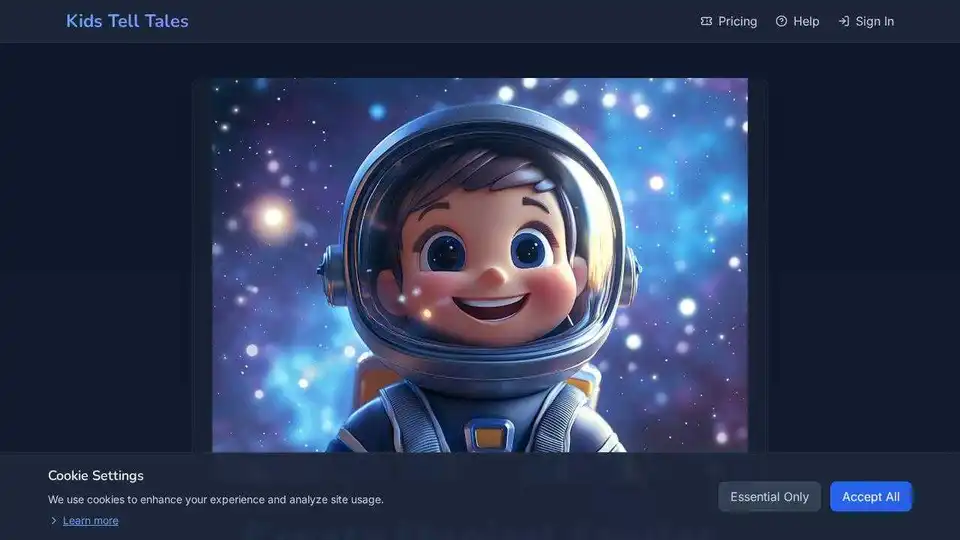Click the astronaut's left helmet earpiece

[x=328, y=266]
